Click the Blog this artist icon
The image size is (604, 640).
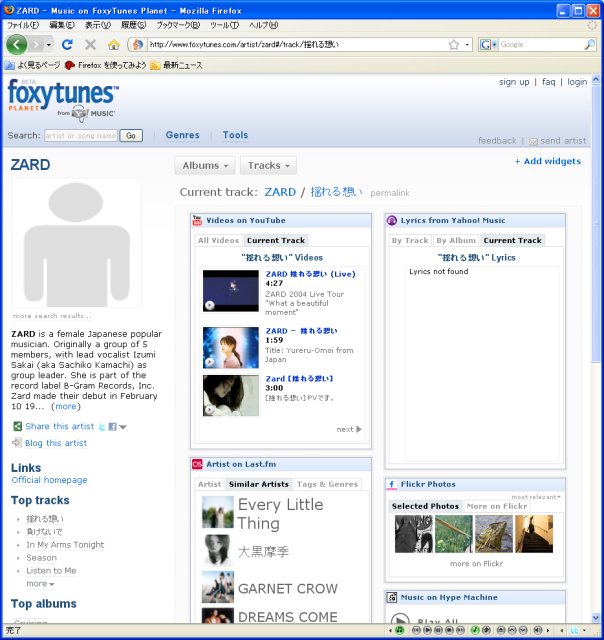(x=17, y=442)
